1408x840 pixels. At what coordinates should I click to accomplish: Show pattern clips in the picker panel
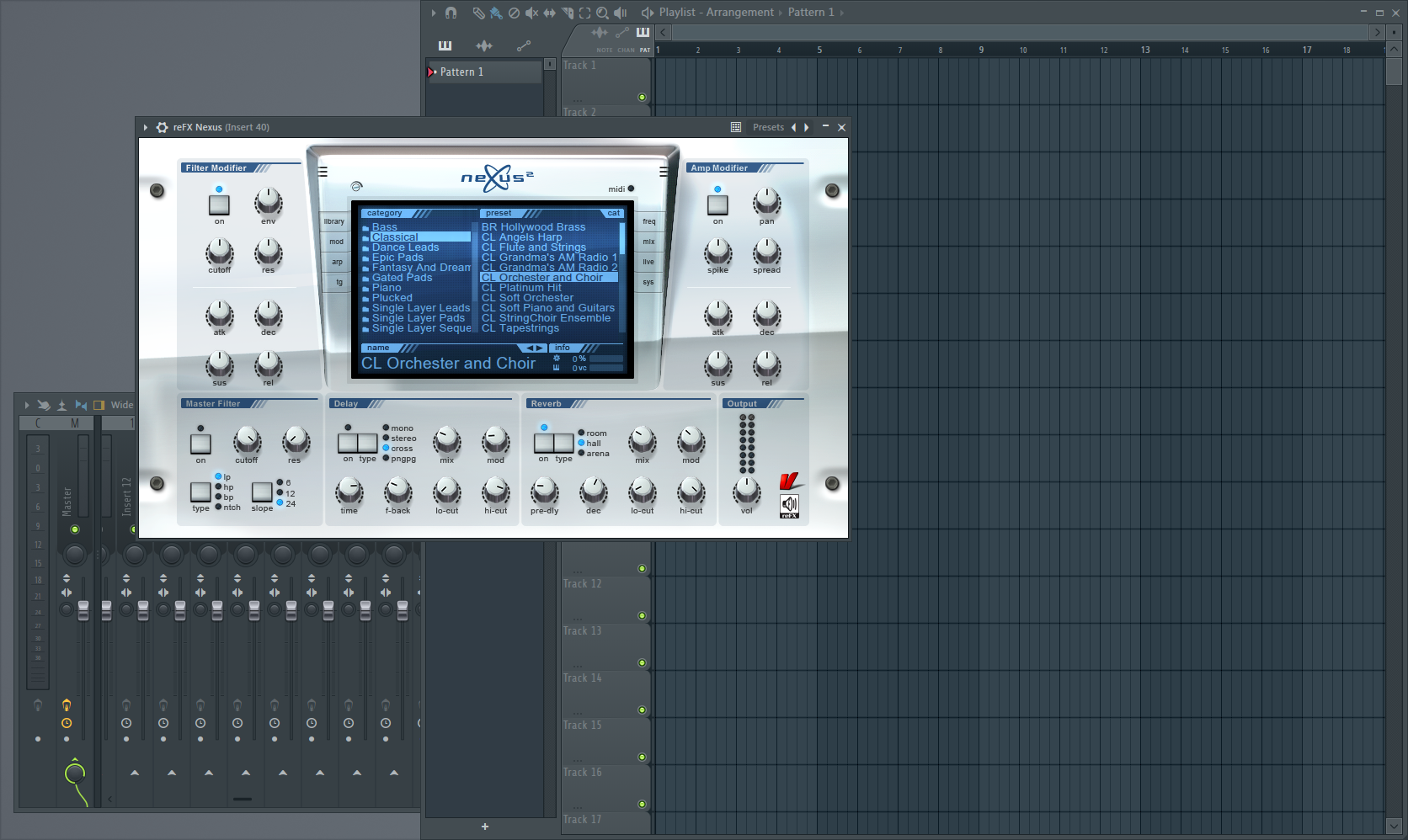click(x=445, y=45)
